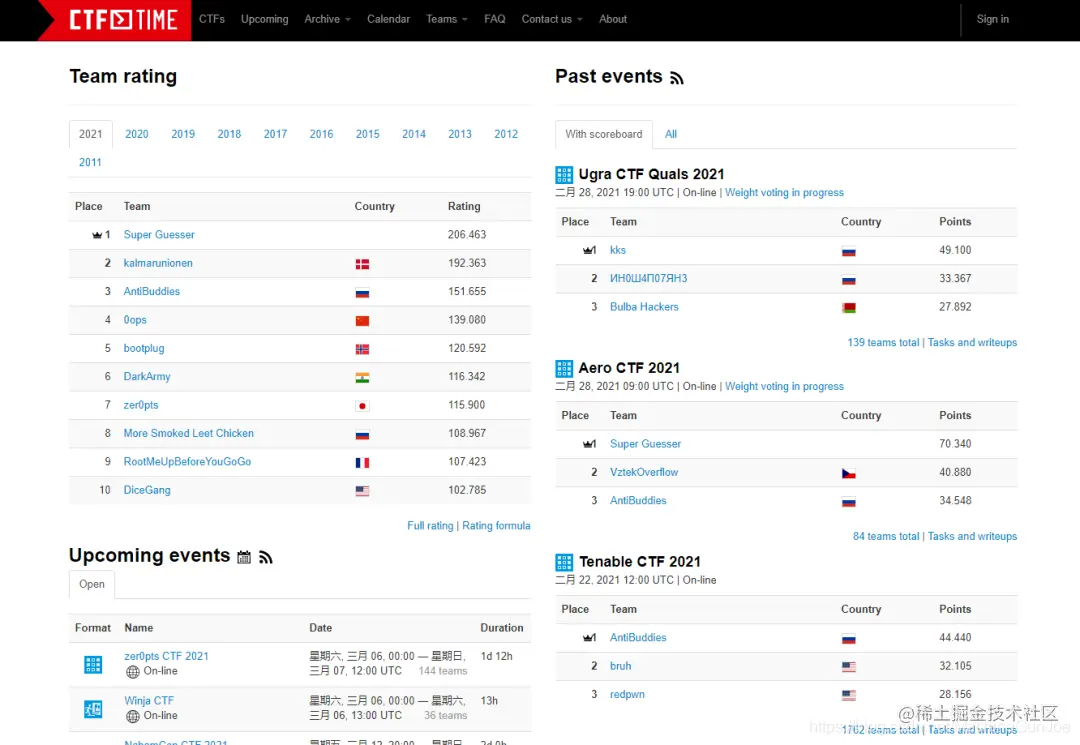Click the India flag in DarkArmy row
1080x745 pixels.
[362, 377]
